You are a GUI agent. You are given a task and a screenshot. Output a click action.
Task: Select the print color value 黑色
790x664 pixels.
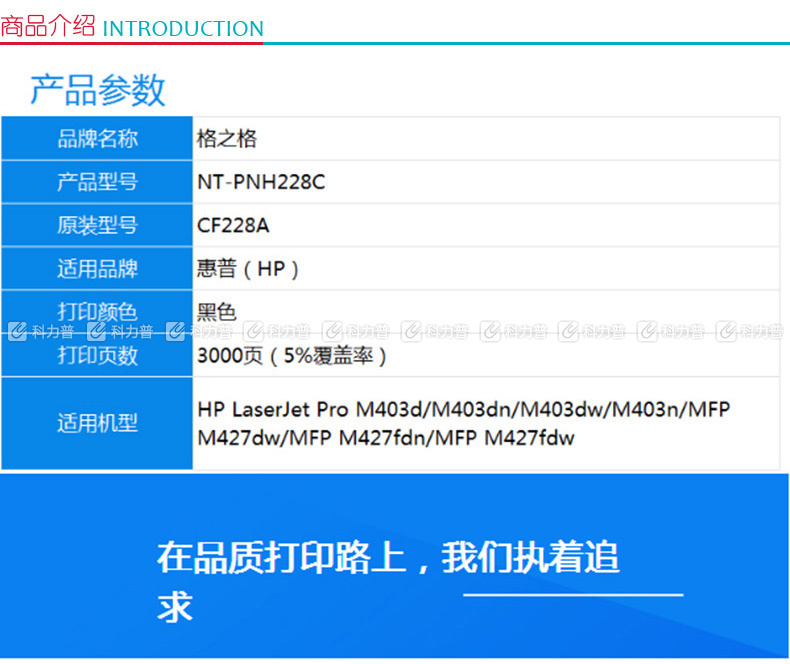click(x=217, y=311)
